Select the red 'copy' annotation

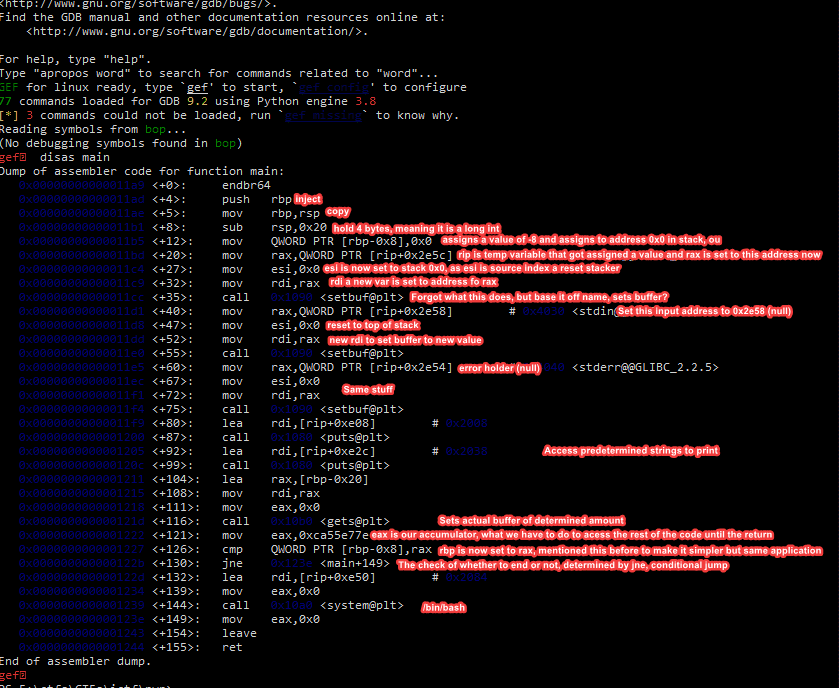338,212
